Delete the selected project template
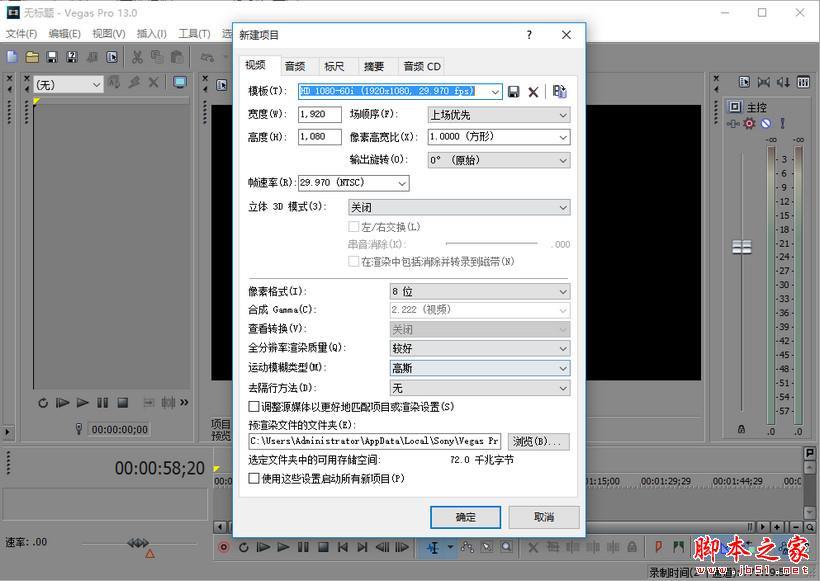This screenshot has width=820, height=581. click(x=533, y=91)
